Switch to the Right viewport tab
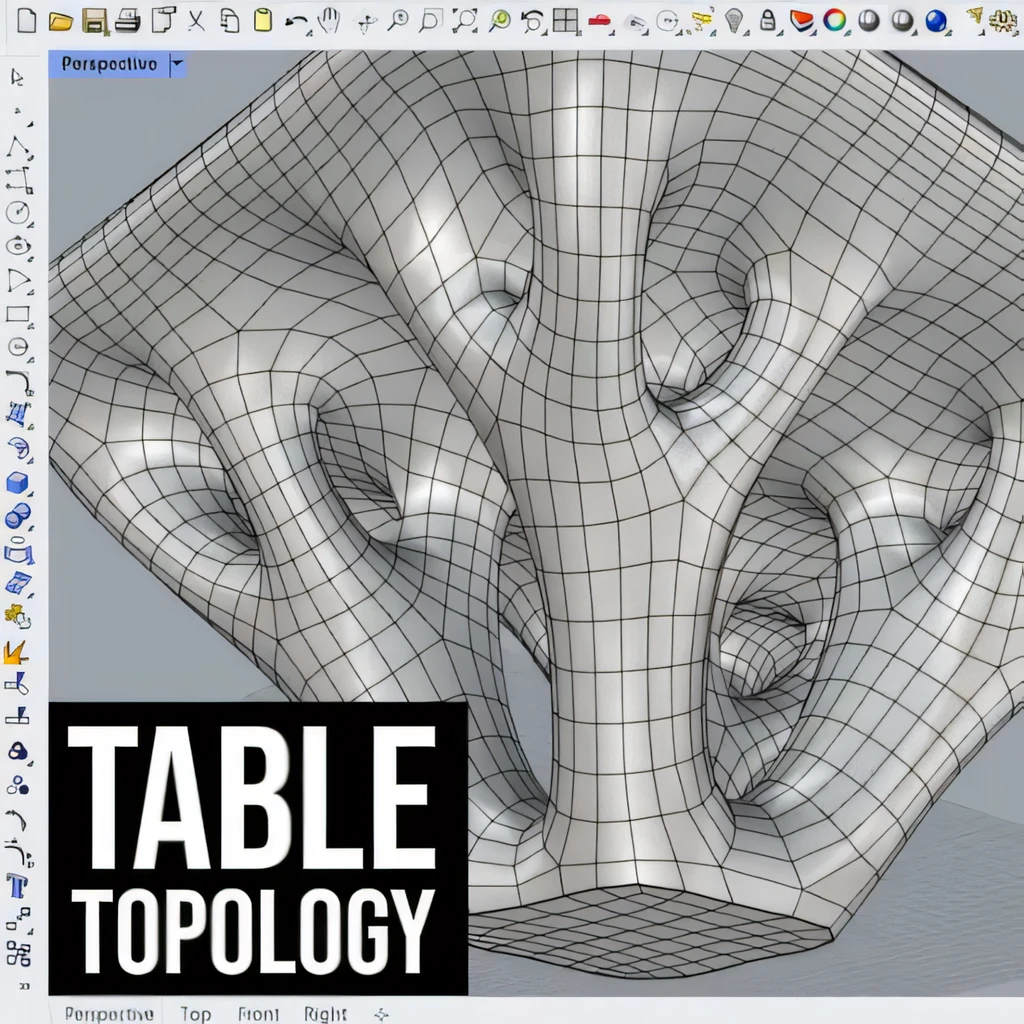The height and width of the screenshot is (1024, 1024). click(x=325, y=1014)
